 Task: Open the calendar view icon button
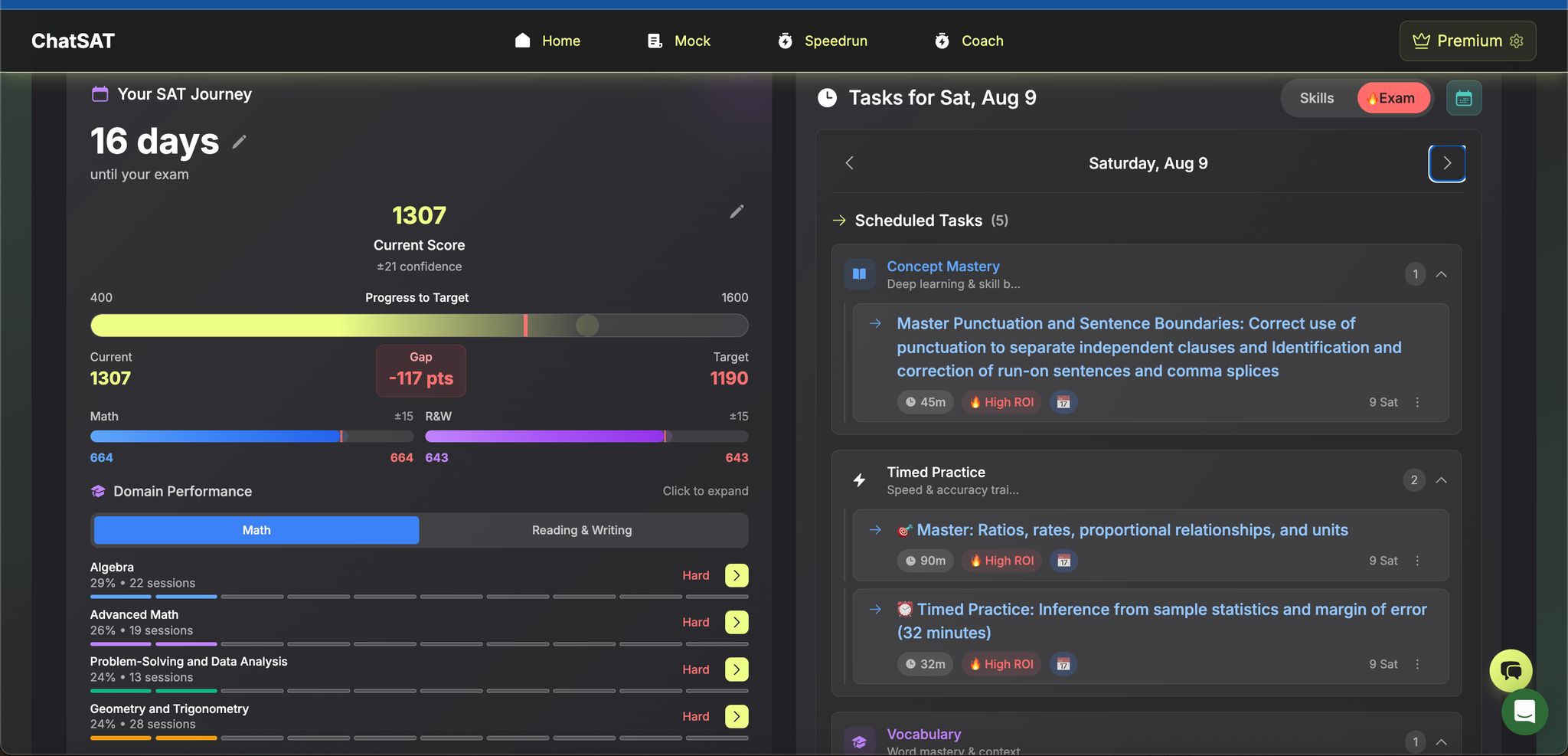[x=1463, y=98]
